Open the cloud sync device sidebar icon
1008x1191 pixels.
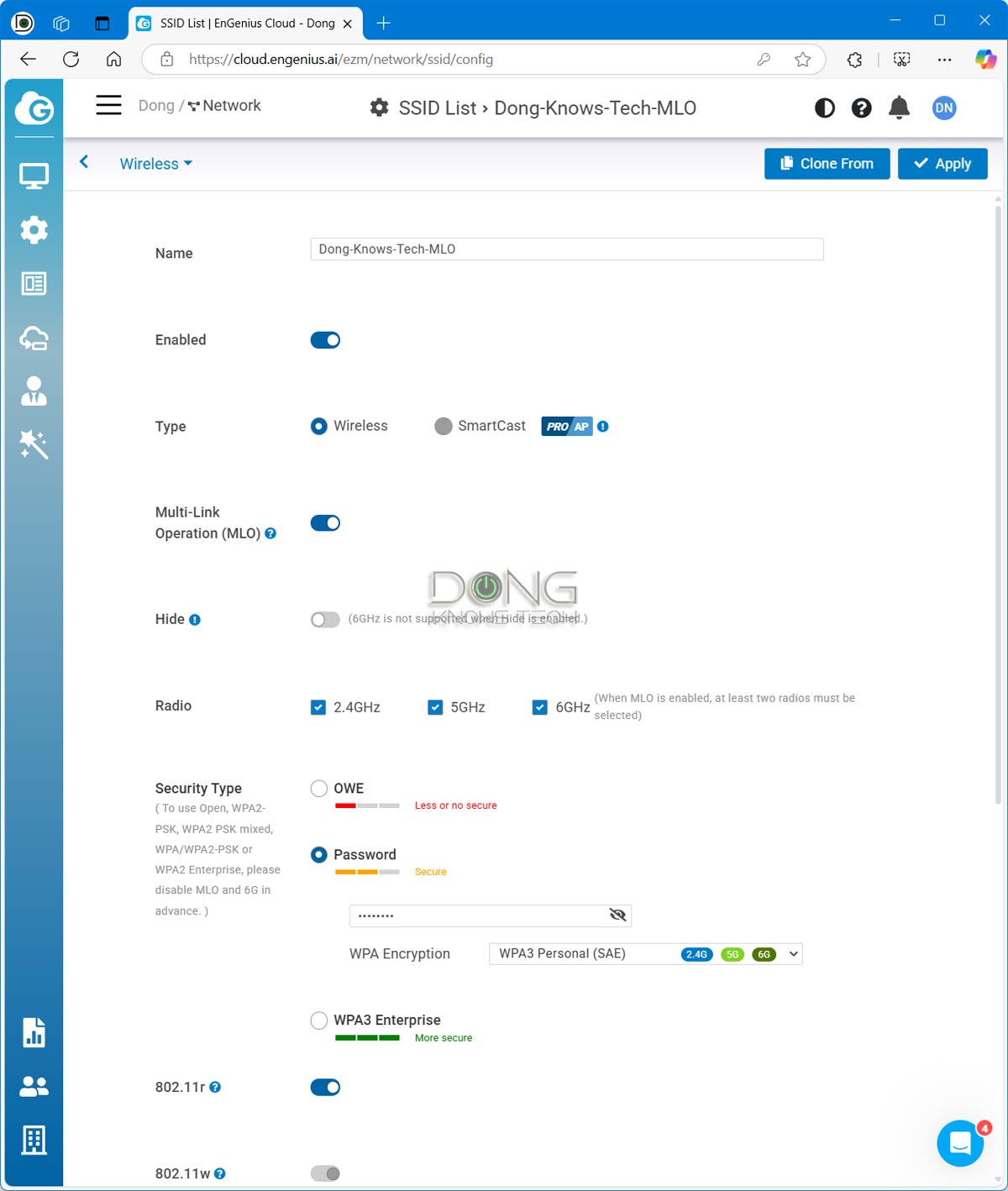pos(34,338)
